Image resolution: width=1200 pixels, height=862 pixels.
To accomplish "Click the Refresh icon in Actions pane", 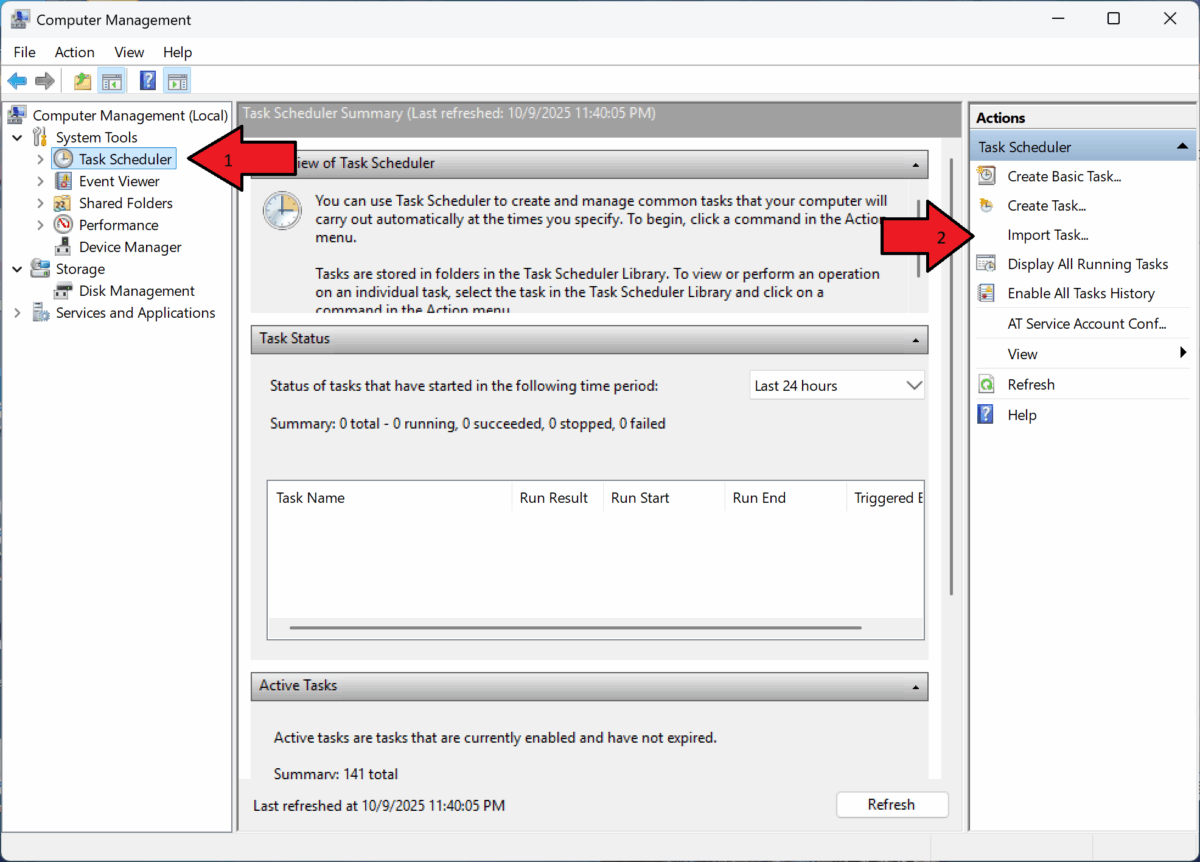I will click(985, 384).
